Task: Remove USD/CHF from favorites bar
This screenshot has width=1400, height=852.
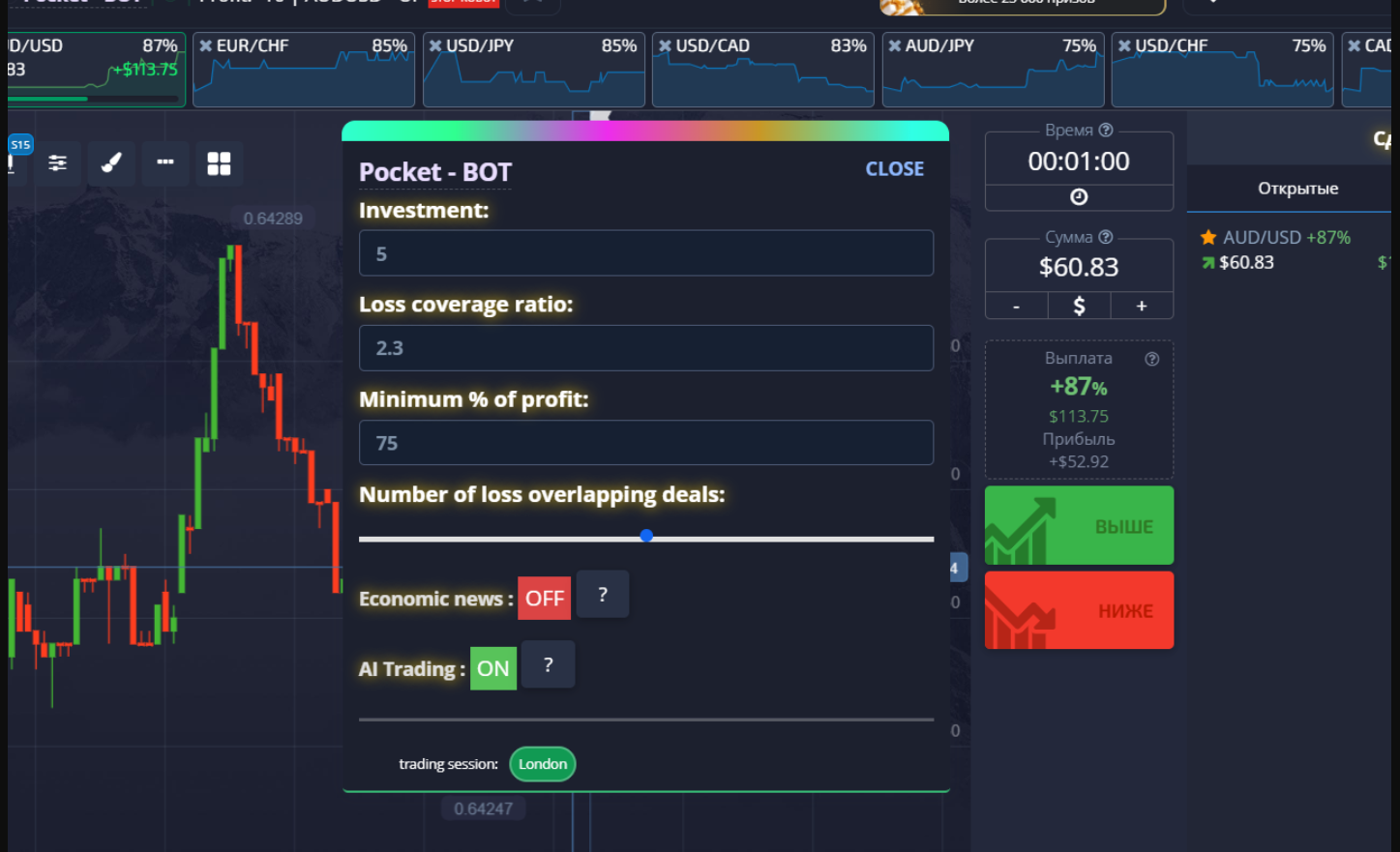Action: tap(1124, 45)
